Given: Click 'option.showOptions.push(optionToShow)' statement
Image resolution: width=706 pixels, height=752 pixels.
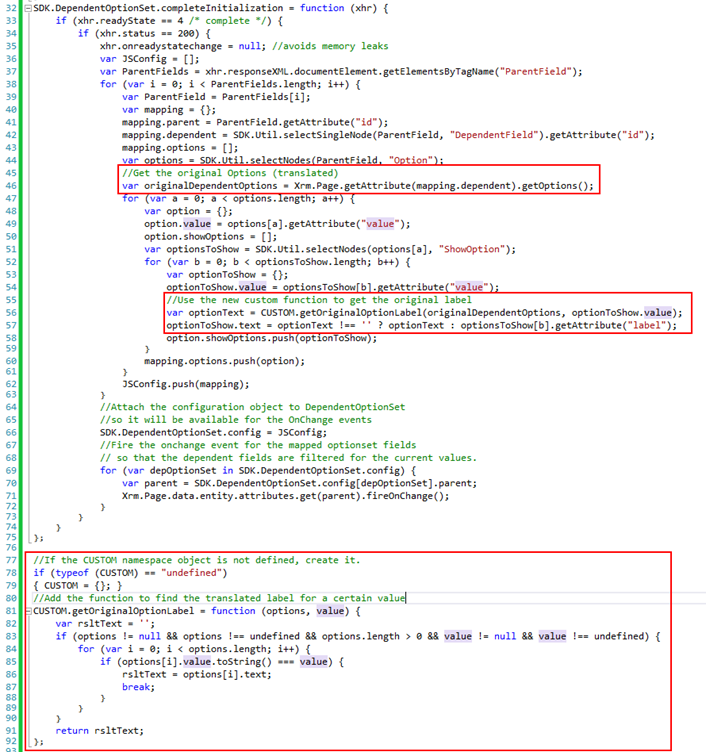Looking at the screenshot, I should click(x=271, y=339).
